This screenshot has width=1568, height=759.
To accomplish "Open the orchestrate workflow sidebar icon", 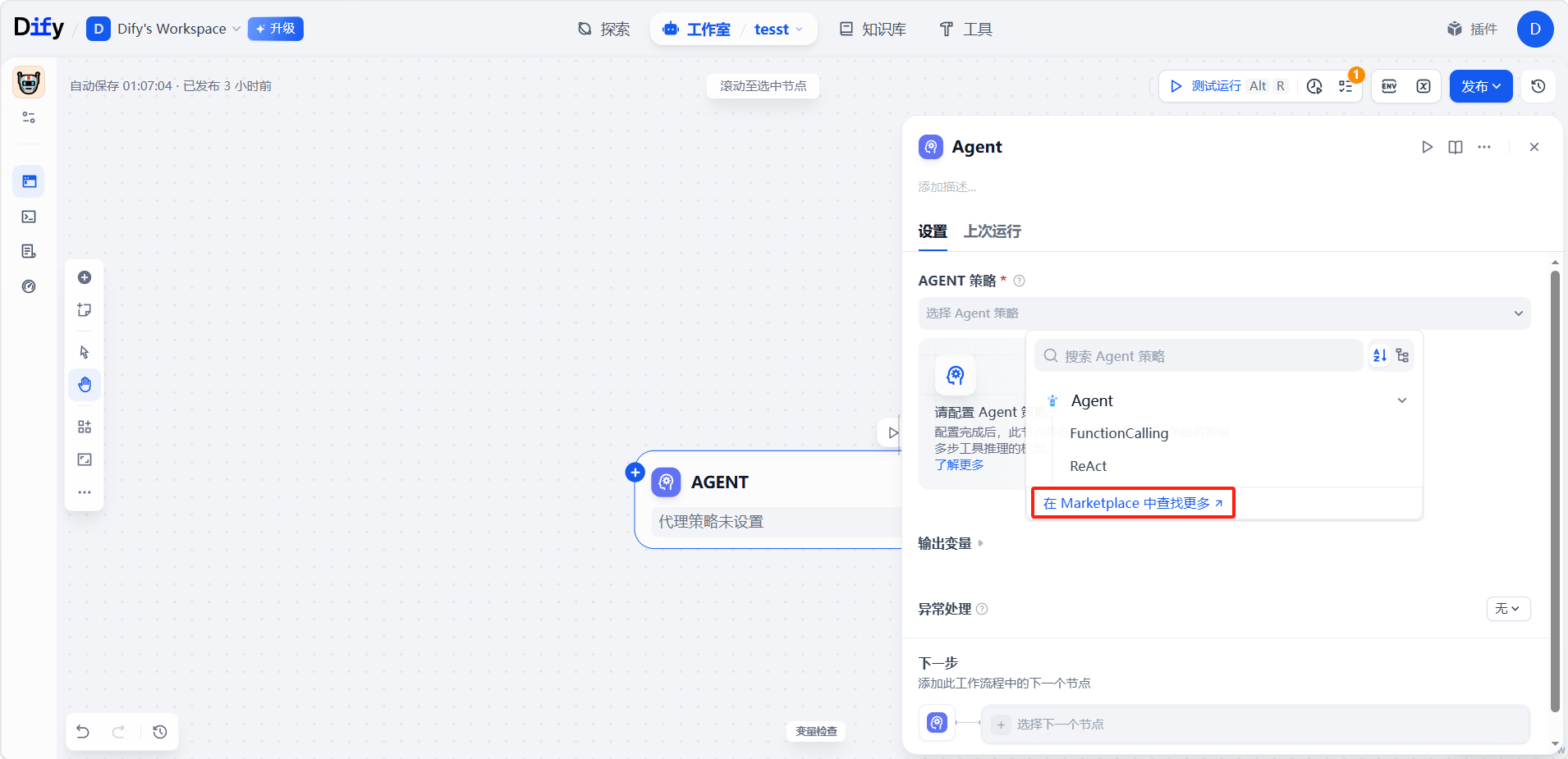I will click(x=29, y=181).
